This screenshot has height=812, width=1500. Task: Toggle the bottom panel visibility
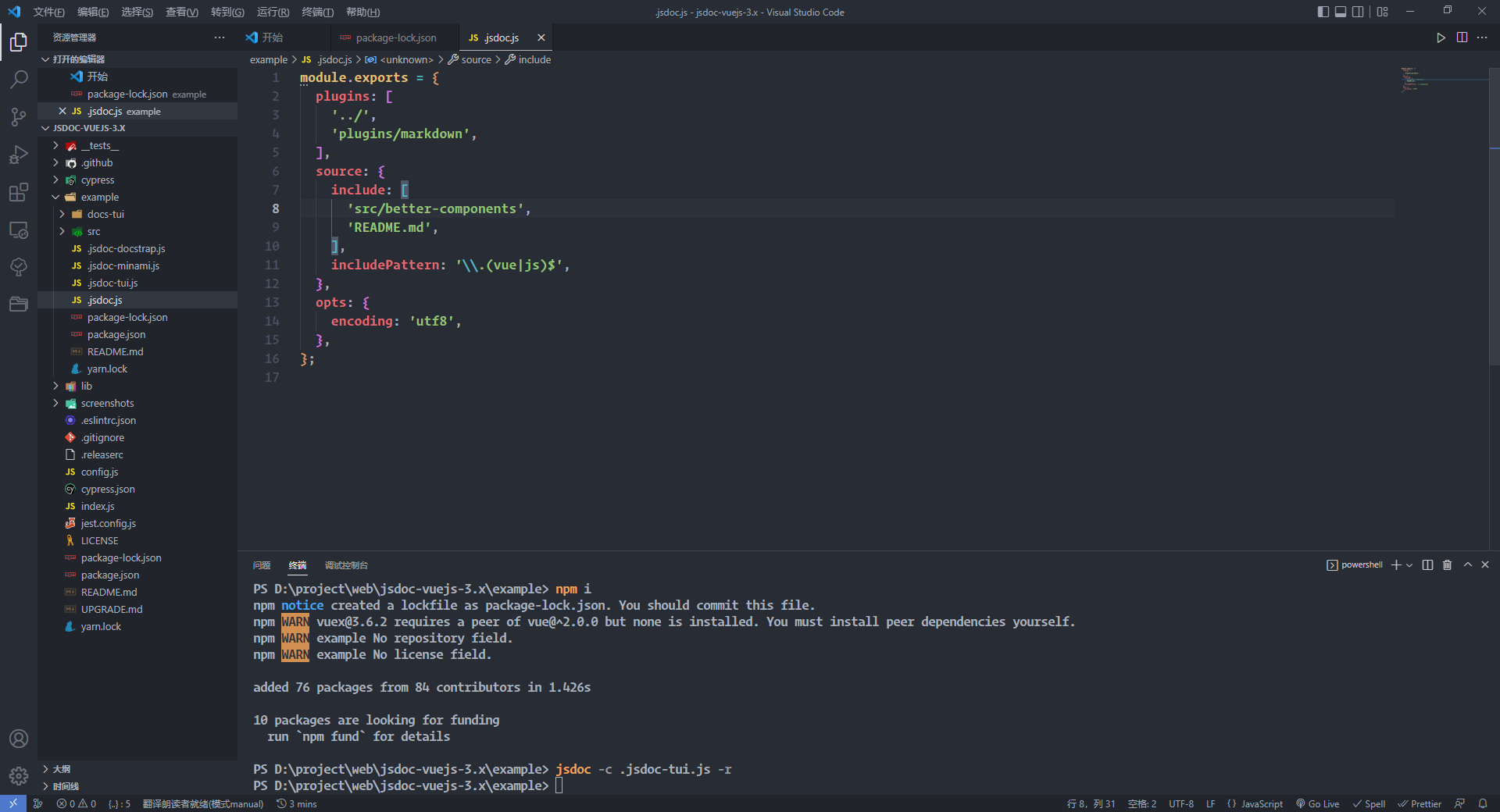tap(1341, 12)
